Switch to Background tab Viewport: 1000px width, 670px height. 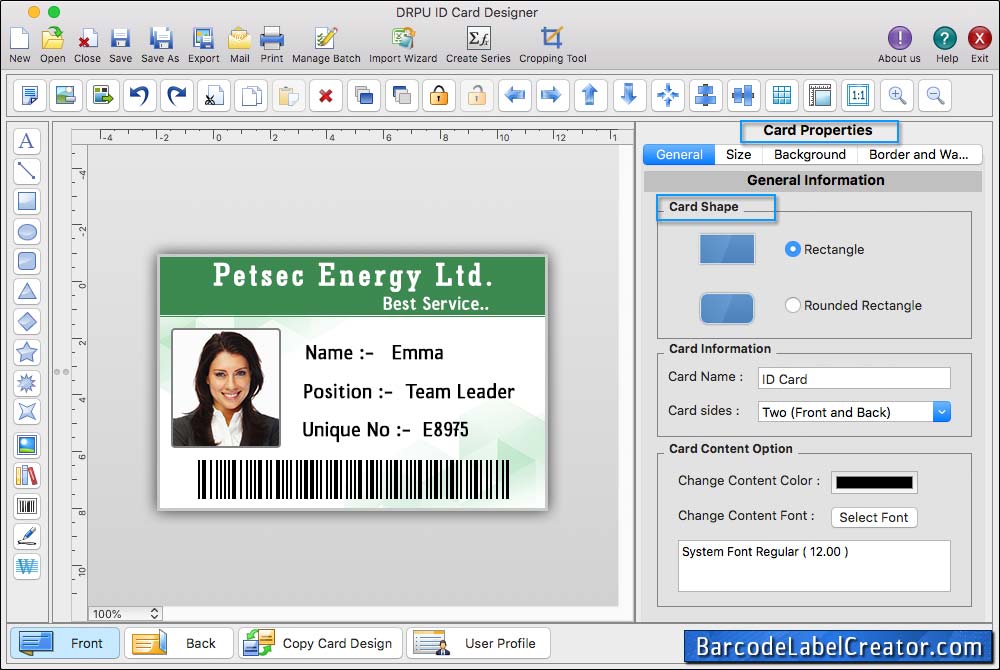(810, 154)
